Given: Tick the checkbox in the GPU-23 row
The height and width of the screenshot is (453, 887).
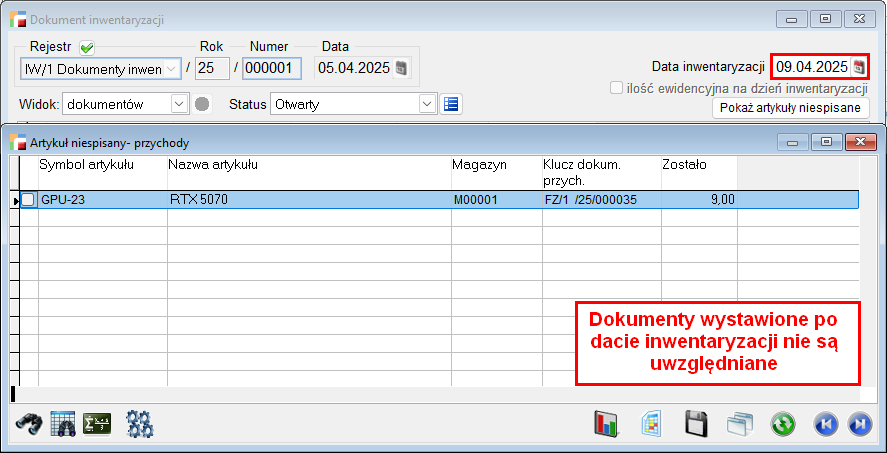Looking at the screenshot, I should click(28, 200).
